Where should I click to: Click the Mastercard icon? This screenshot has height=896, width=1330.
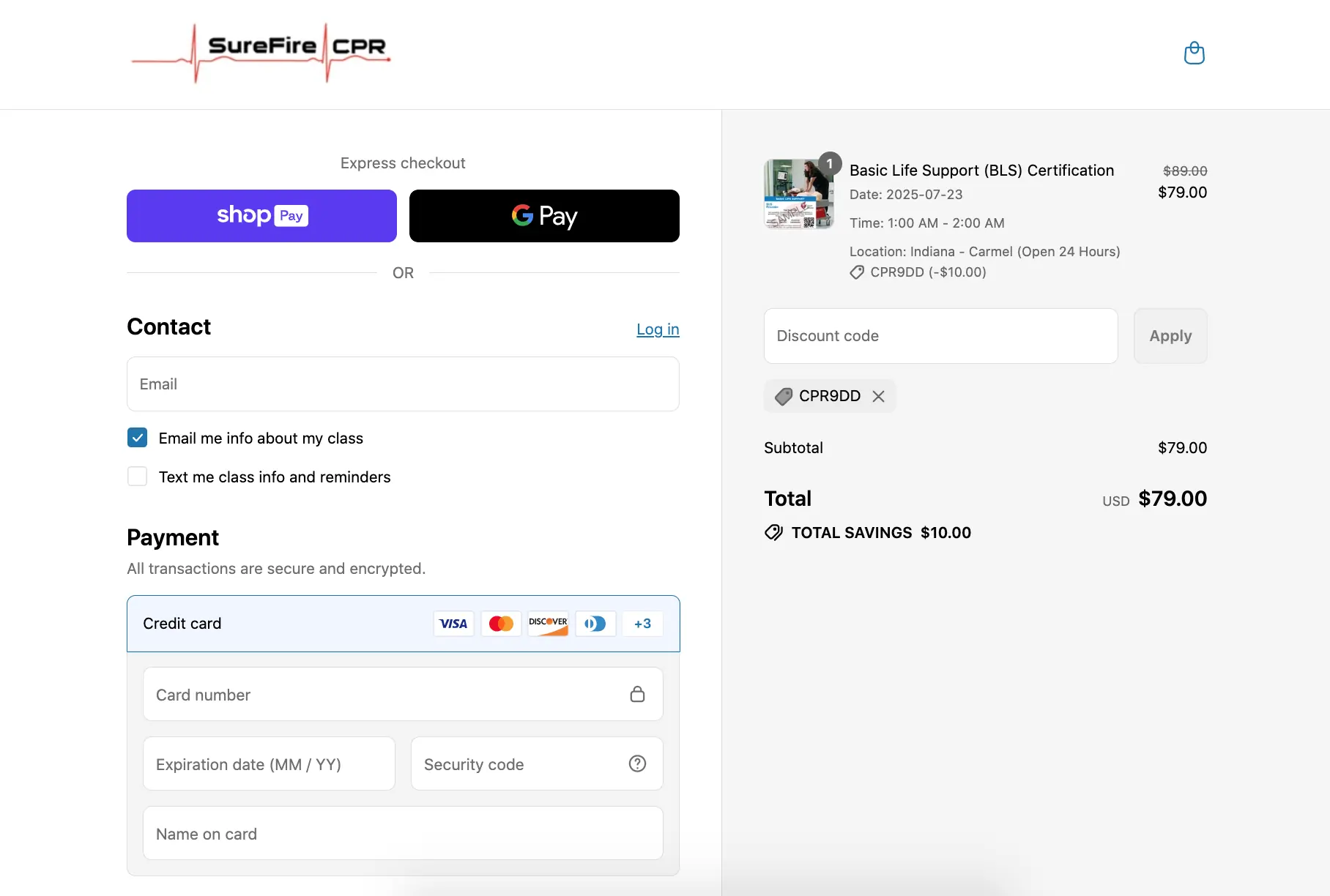coord(501,624)
